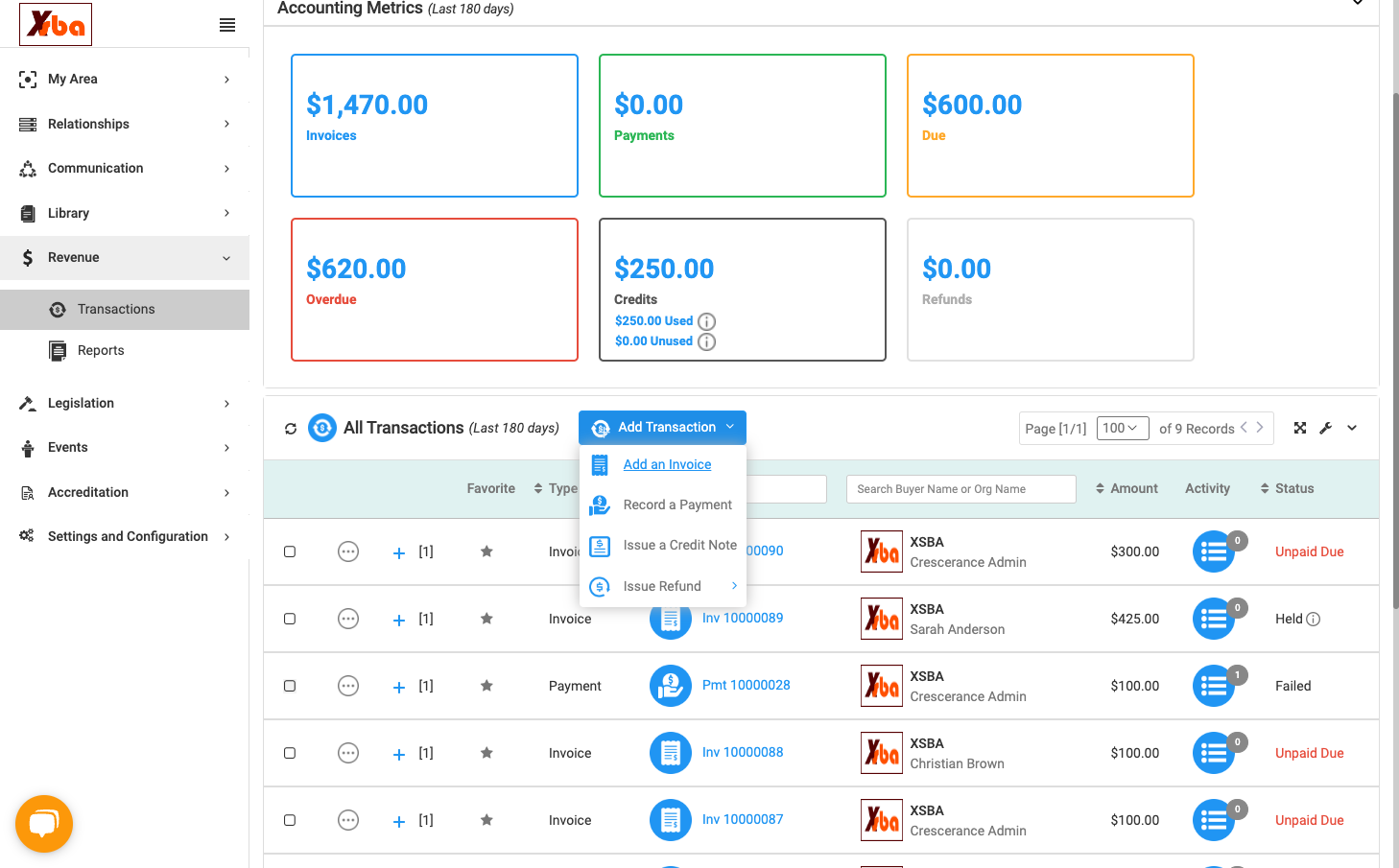The height and width of the screenshot is (868, 1399).
Task: Collapse the Revenue sidebar section
Action: 125,257
